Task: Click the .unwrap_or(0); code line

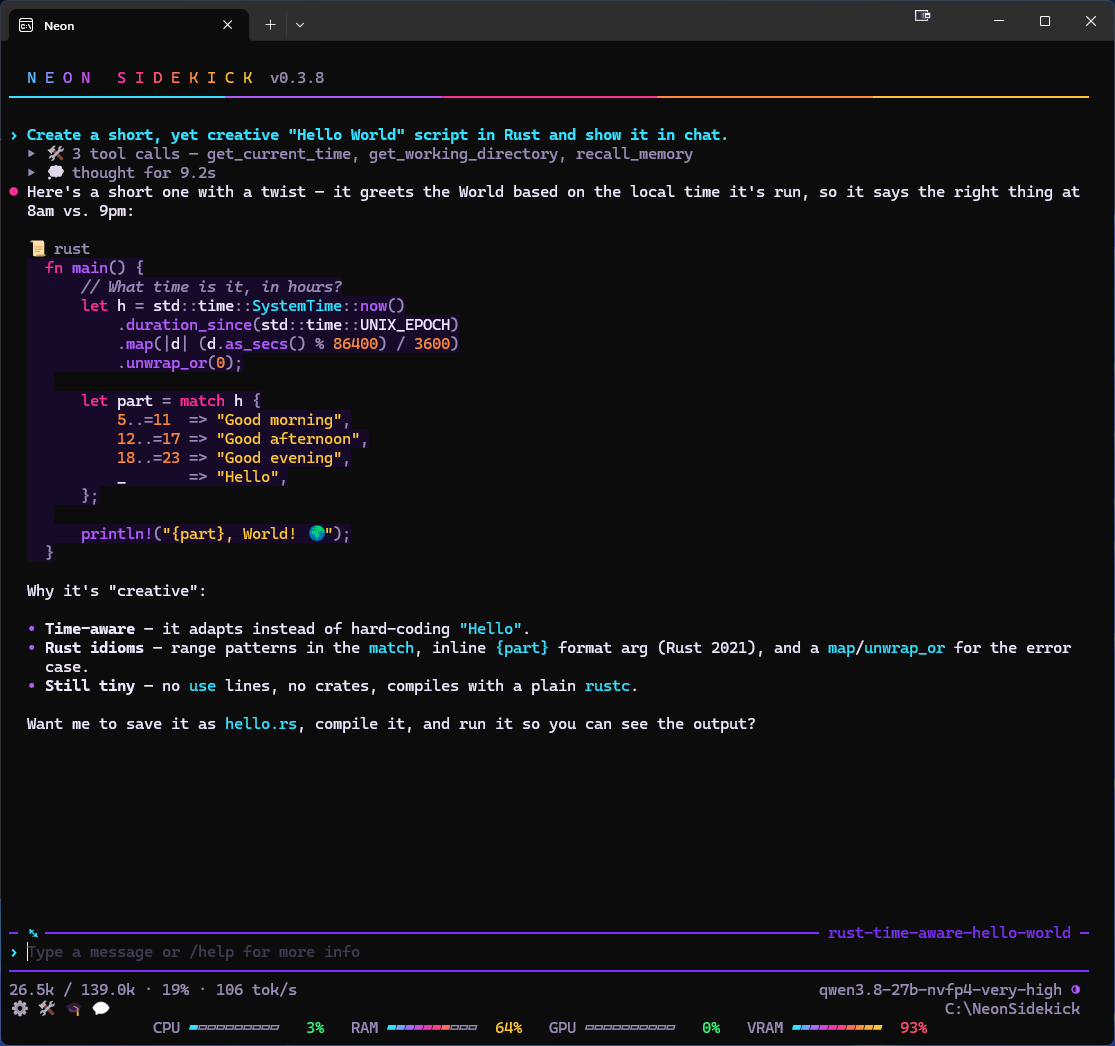Action: (179, 363)
